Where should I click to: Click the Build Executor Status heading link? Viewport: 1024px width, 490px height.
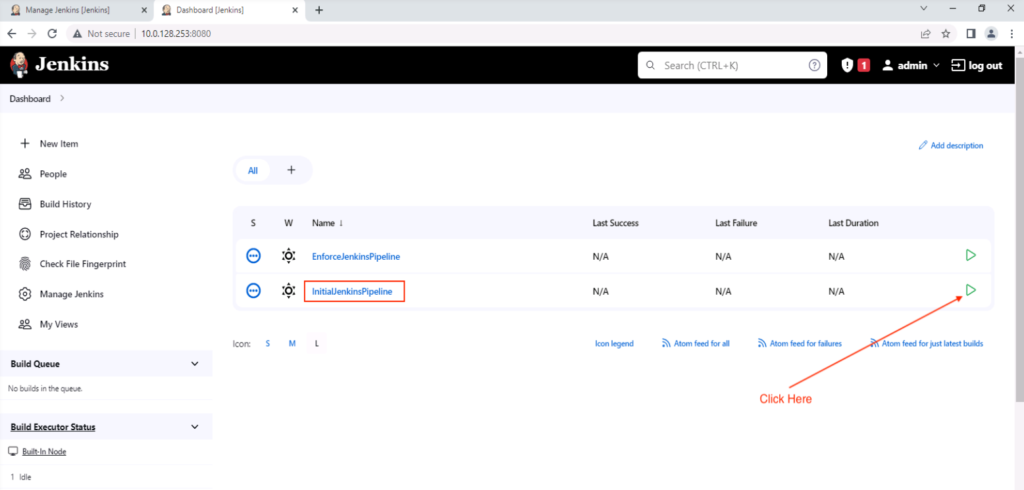point(53,427)
